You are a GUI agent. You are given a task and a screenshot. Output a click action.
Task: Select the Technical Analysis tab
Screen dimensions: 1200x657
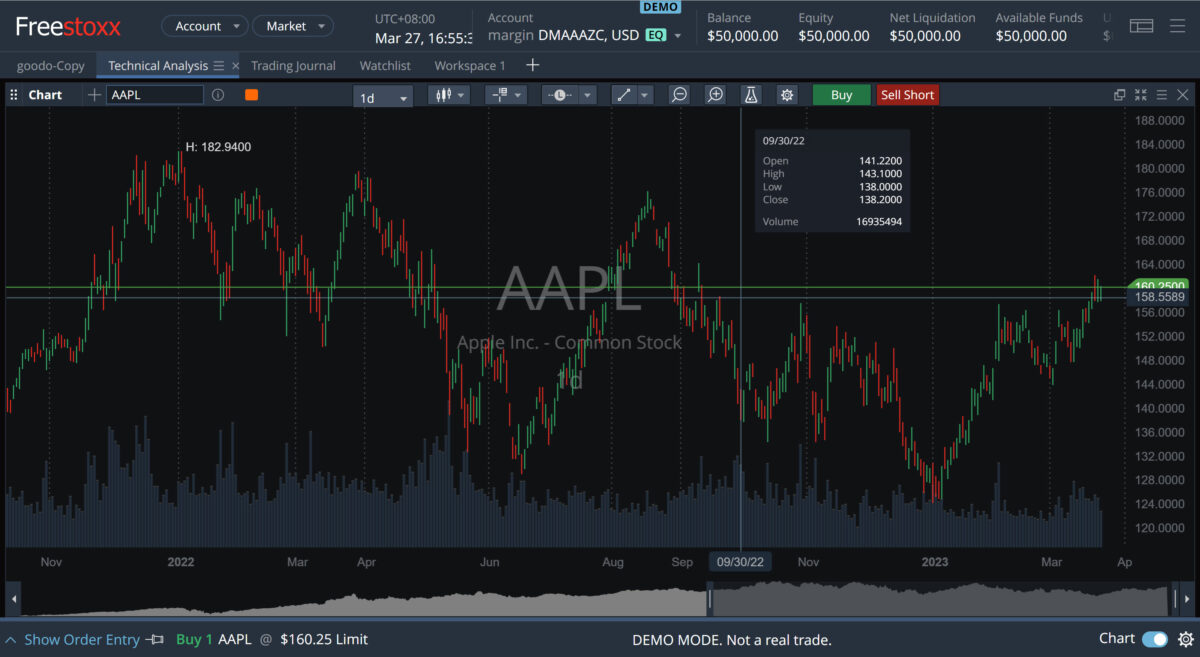pyautogui.click(x=158, y=66)
